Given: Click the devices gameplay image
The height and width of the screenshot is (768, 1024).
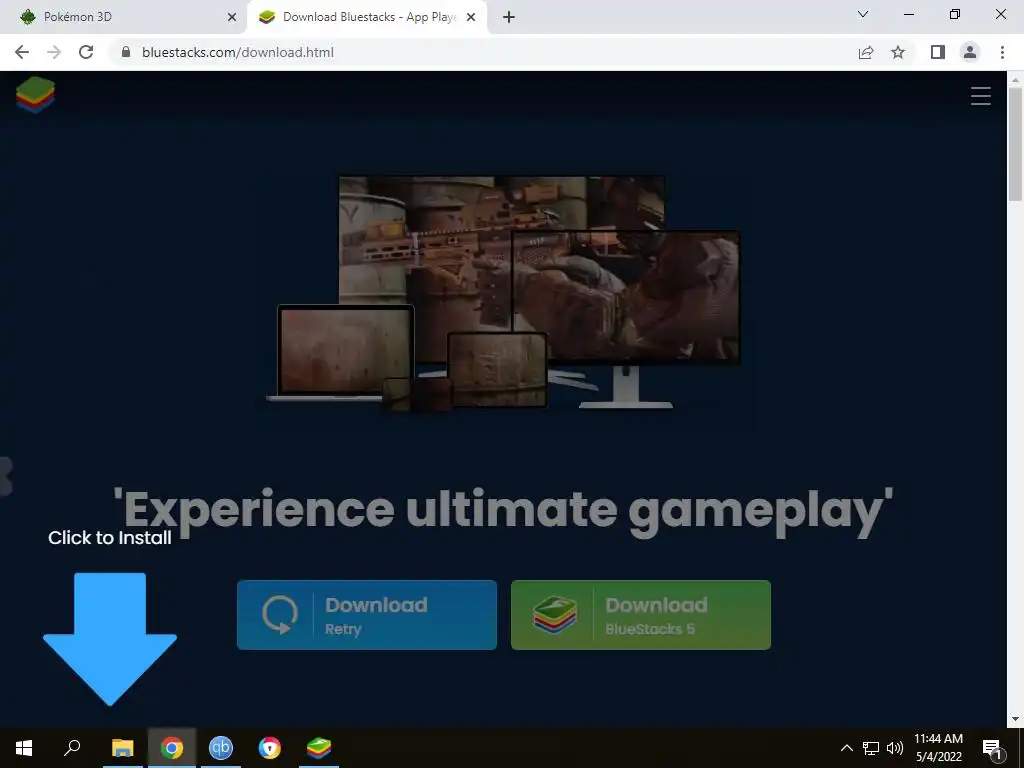Looking at the screenshot, I should [x=503, y=293].
